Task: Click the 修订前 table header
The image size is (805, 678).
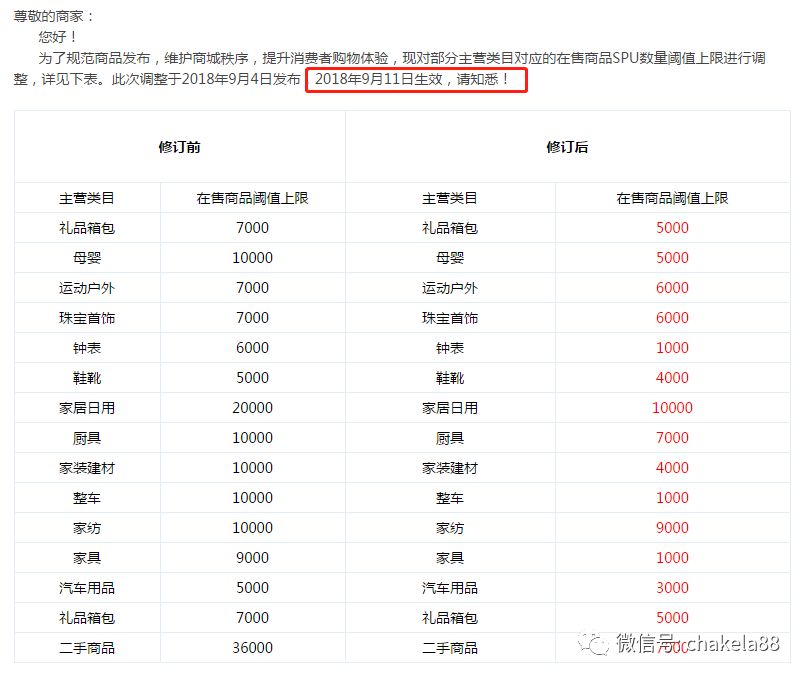Action: point(179,147)
